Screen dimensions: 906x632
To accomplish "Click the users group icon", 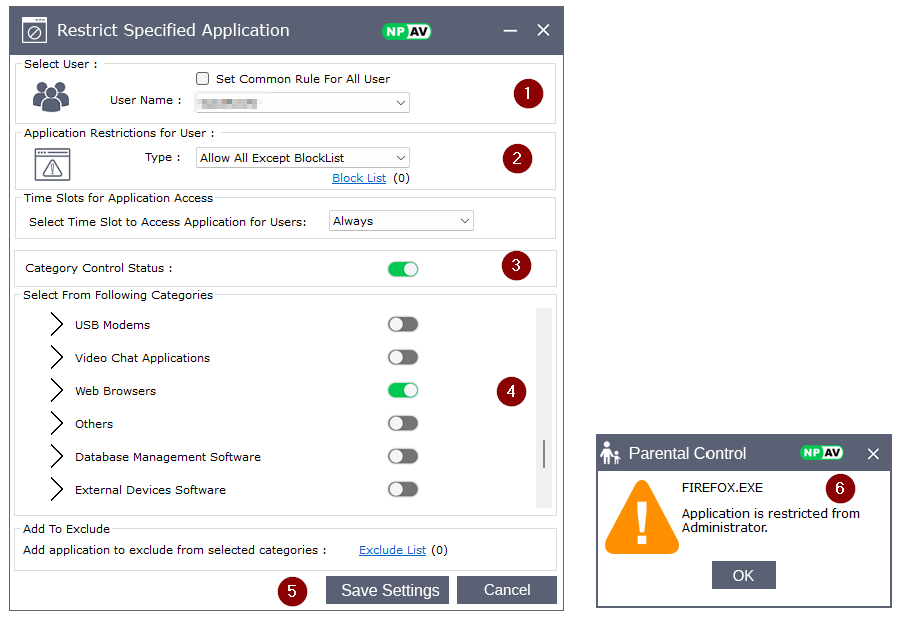I will coord(51,96).
